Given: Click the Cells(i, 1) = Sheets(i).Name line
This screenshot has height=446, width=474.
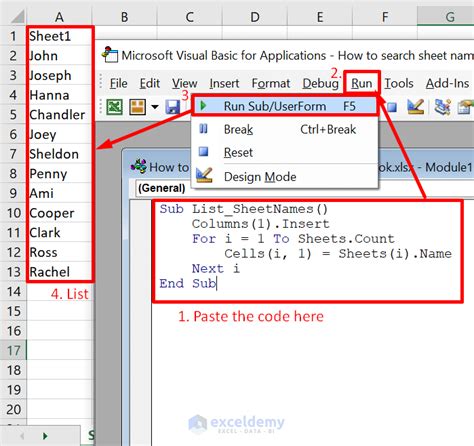Looking at the screenshot, I should (338, 254).
